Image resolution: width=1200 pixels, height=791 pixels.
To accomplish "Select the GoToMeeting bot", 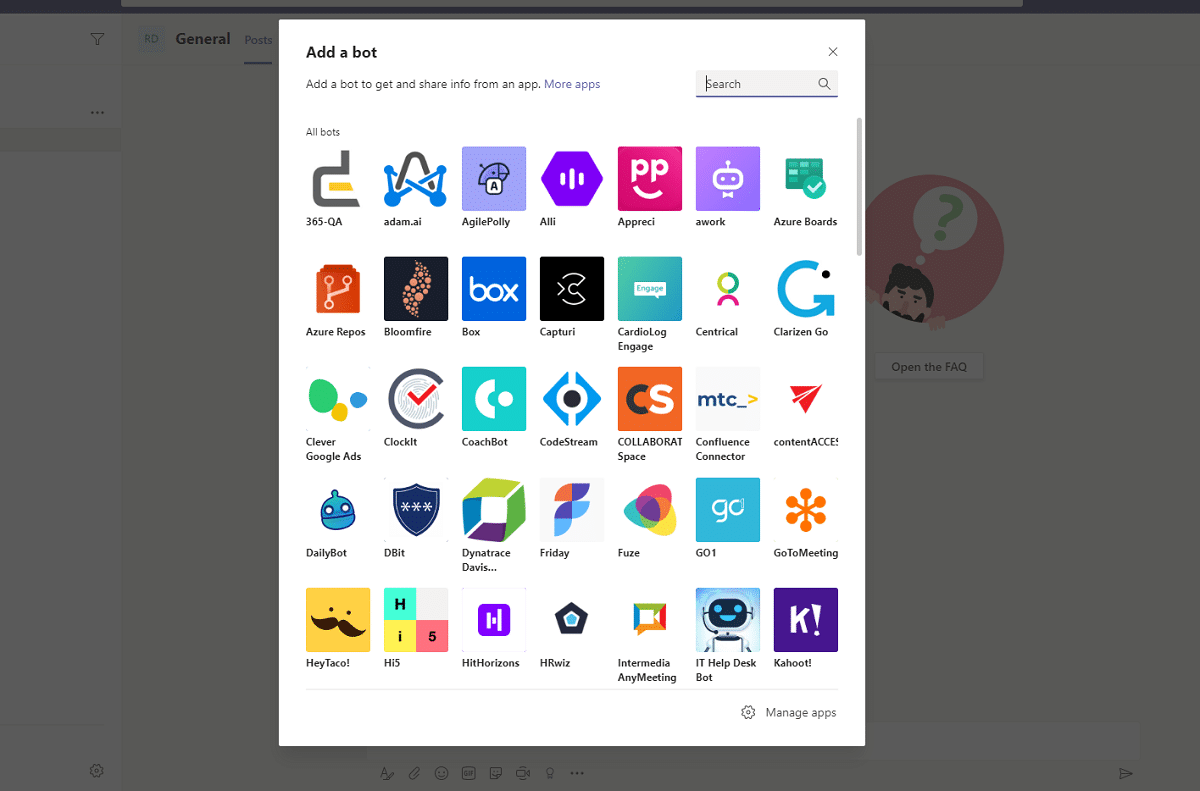I will [x=805, y=509].
